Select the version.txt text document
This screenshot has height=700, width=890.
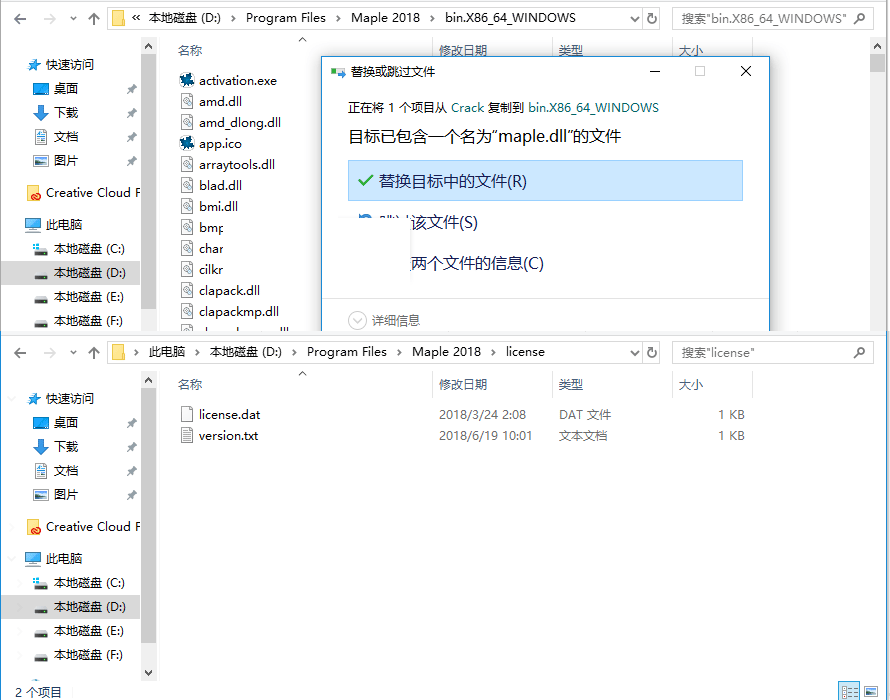coord(221,436)
